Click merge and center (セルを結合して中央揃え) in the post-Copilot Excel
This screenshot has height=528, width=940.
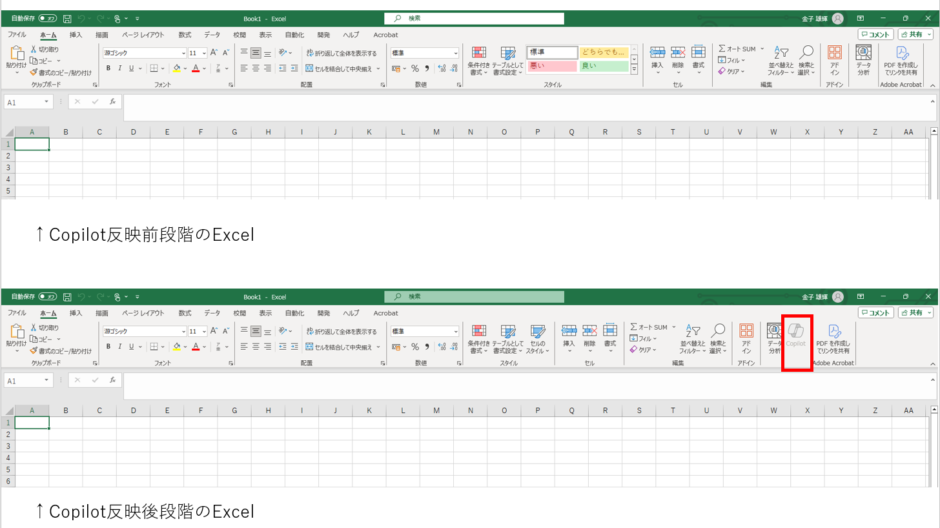tap(338, 346)
